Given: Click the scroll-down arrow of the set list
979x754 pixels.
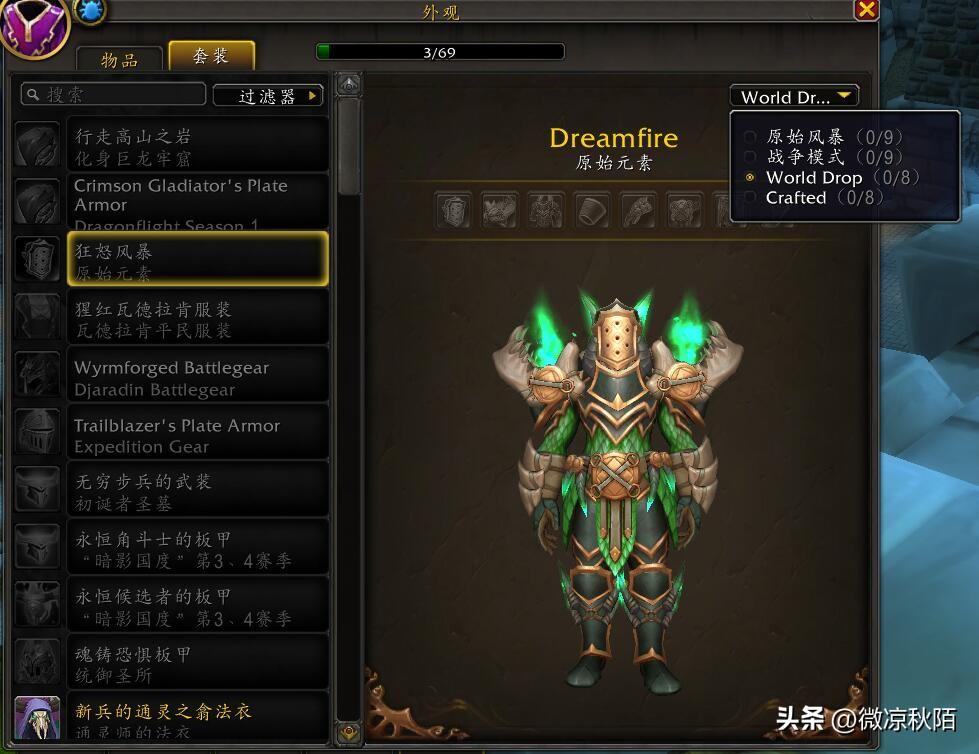Looking at the screenshot, I should click(348, 732).
